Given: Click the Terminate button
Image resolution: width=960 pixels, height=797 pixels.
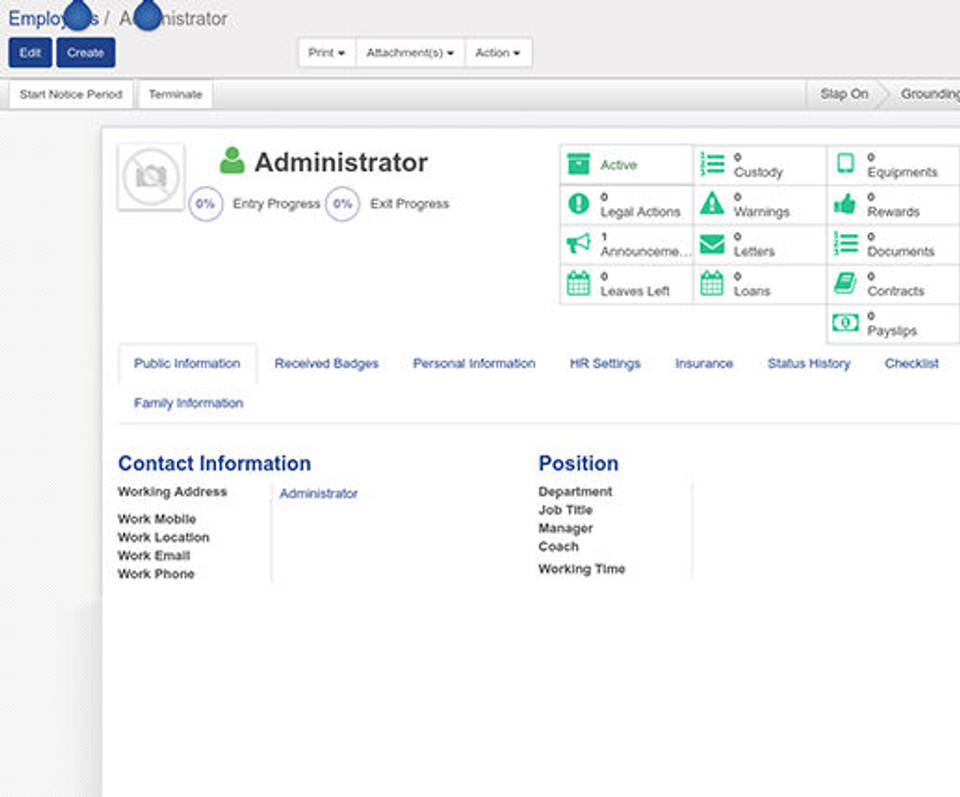Looking at the screenshot, I should [175, 95].
